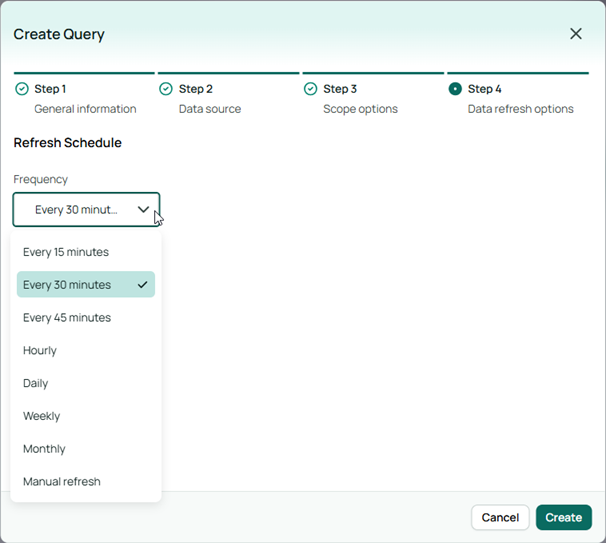This screenshot has width=606, height=543.
Task: Collapse the Frequency dropdown chevron
Action: click(x=143, y=209)
